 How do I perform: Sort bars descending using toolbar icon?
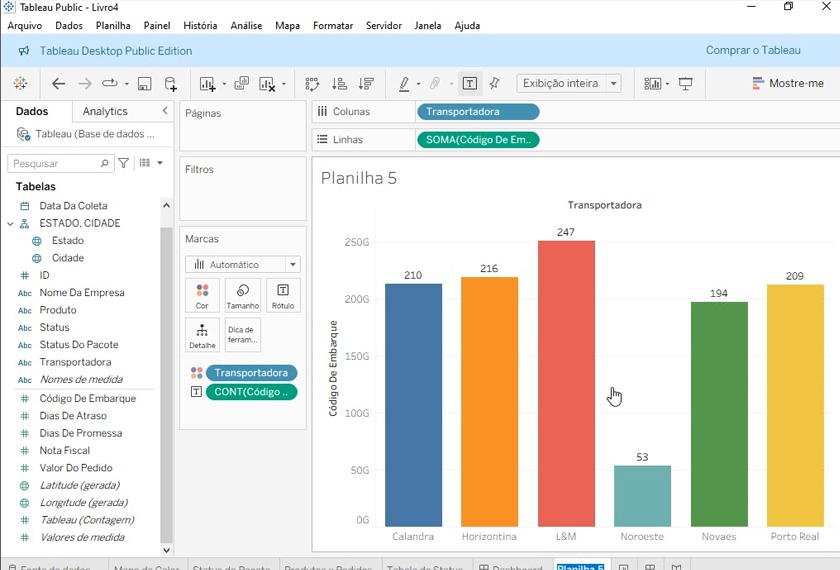pyautogui.click(x=366, y=84)
